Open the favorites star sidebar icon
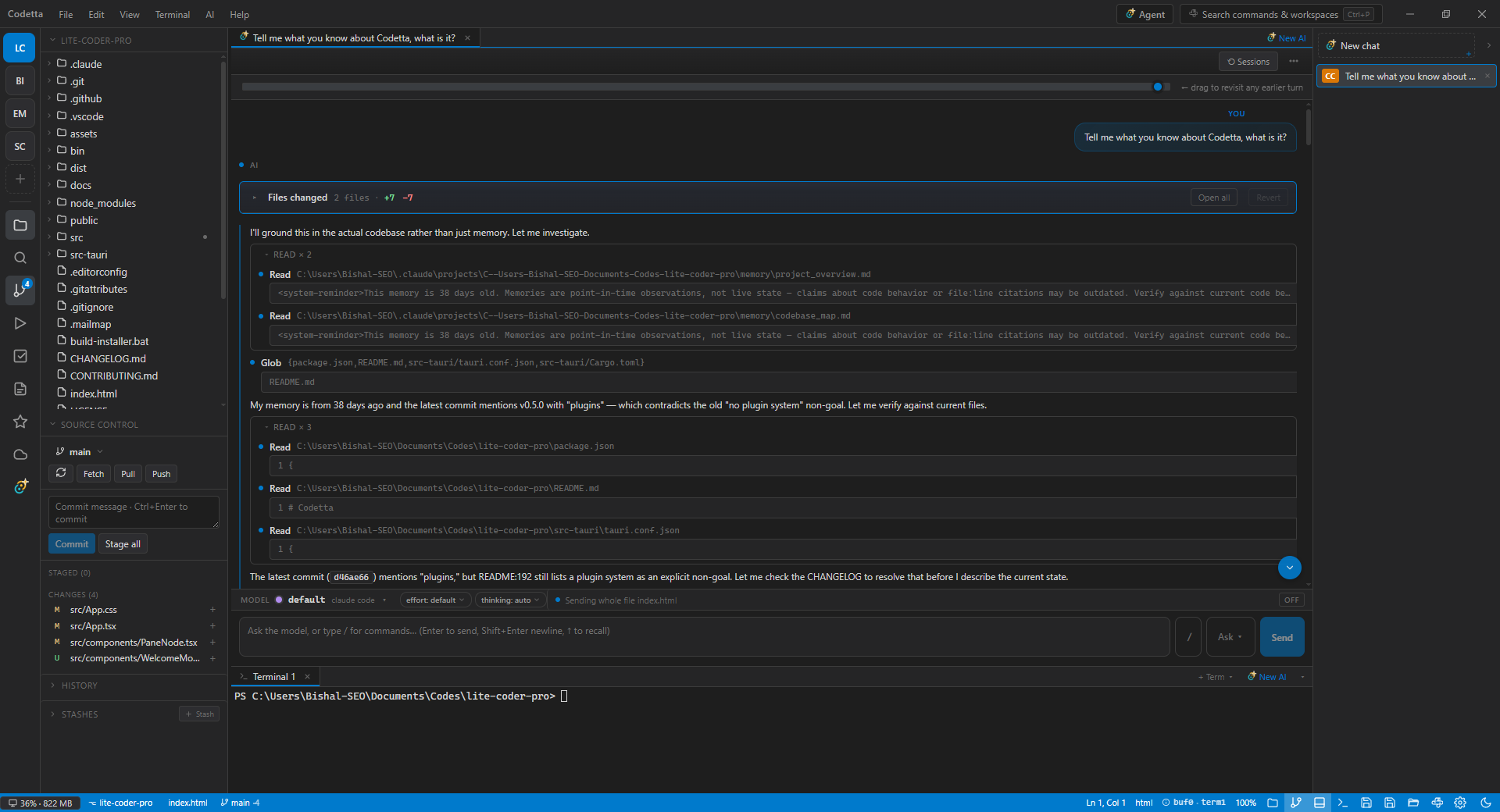 pyautogui.click(x=20, y=422)
